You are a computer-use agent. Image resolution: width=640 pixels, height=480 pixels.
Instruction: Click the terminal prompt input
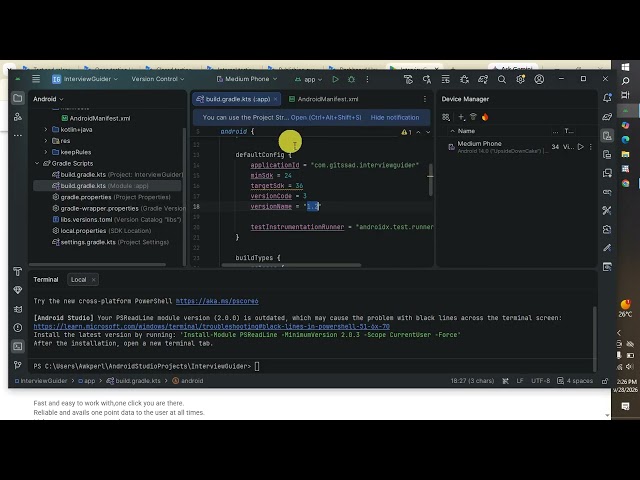pos(257,367)
